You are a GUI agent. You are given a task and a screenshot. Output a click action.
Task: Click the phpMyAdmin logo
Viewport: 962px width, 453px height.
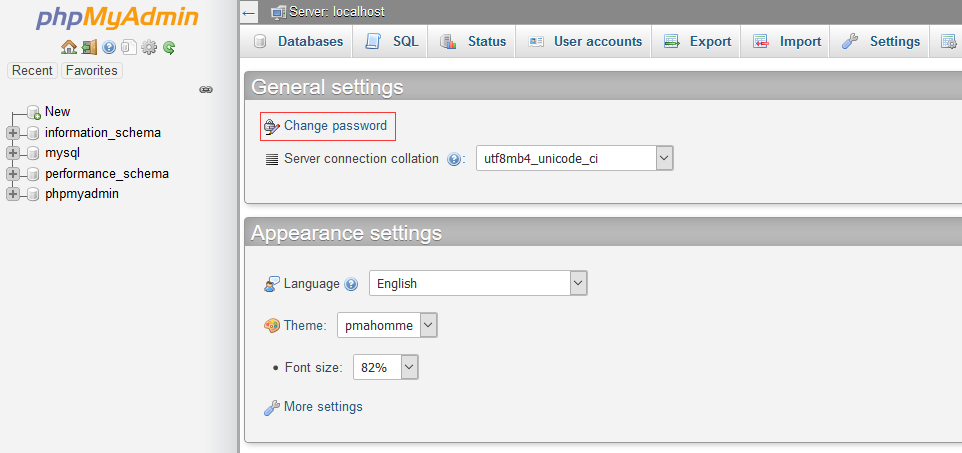point(117,17)
